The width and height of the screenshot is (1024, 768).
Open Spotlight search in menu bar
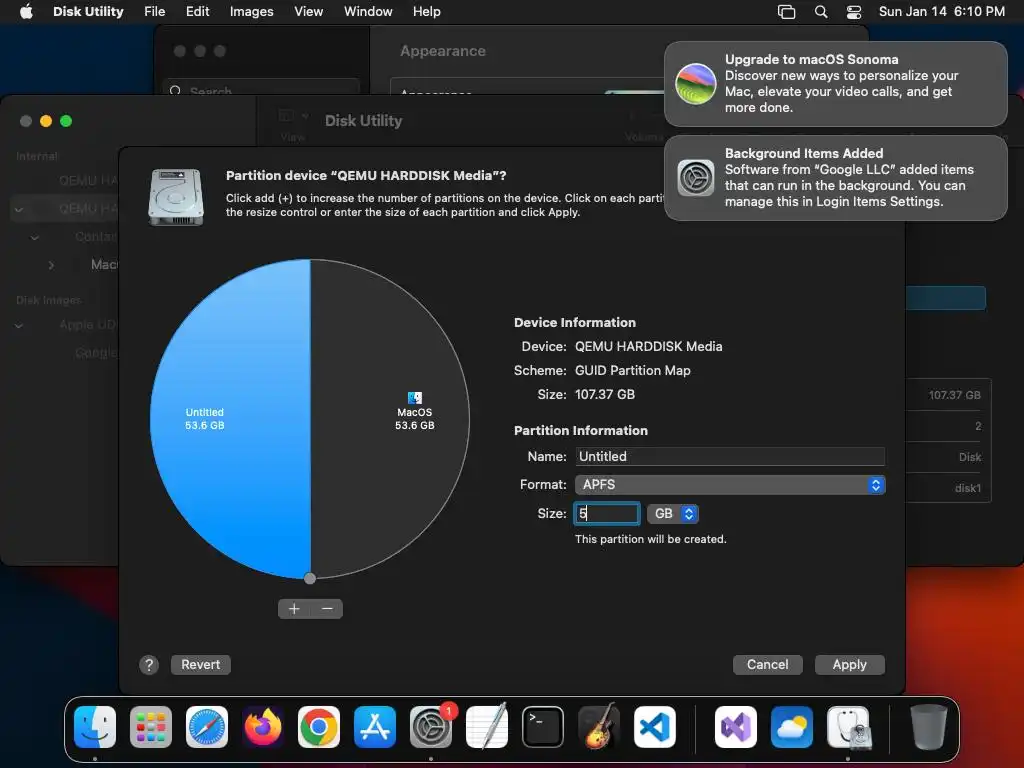pyautogui.click(x=821, y=12)
